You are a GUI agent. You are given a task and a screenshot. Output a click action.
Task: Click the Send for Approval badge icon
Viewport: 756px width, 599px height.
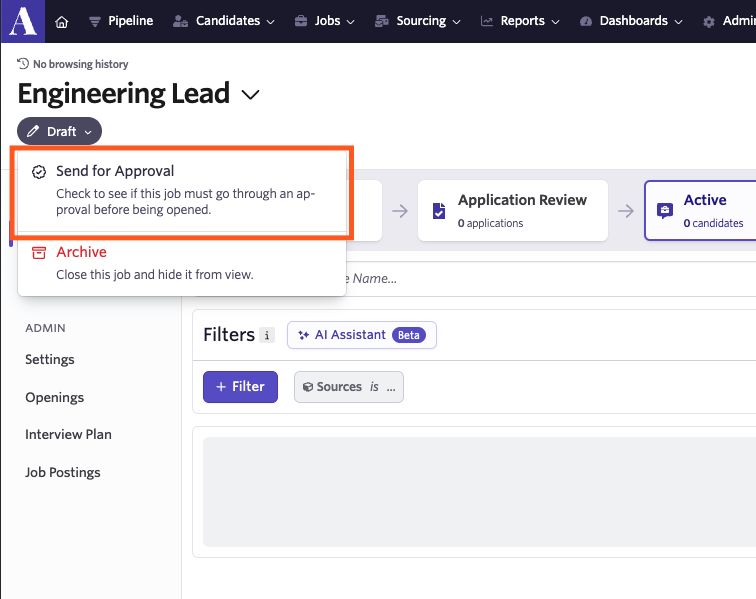39,172
